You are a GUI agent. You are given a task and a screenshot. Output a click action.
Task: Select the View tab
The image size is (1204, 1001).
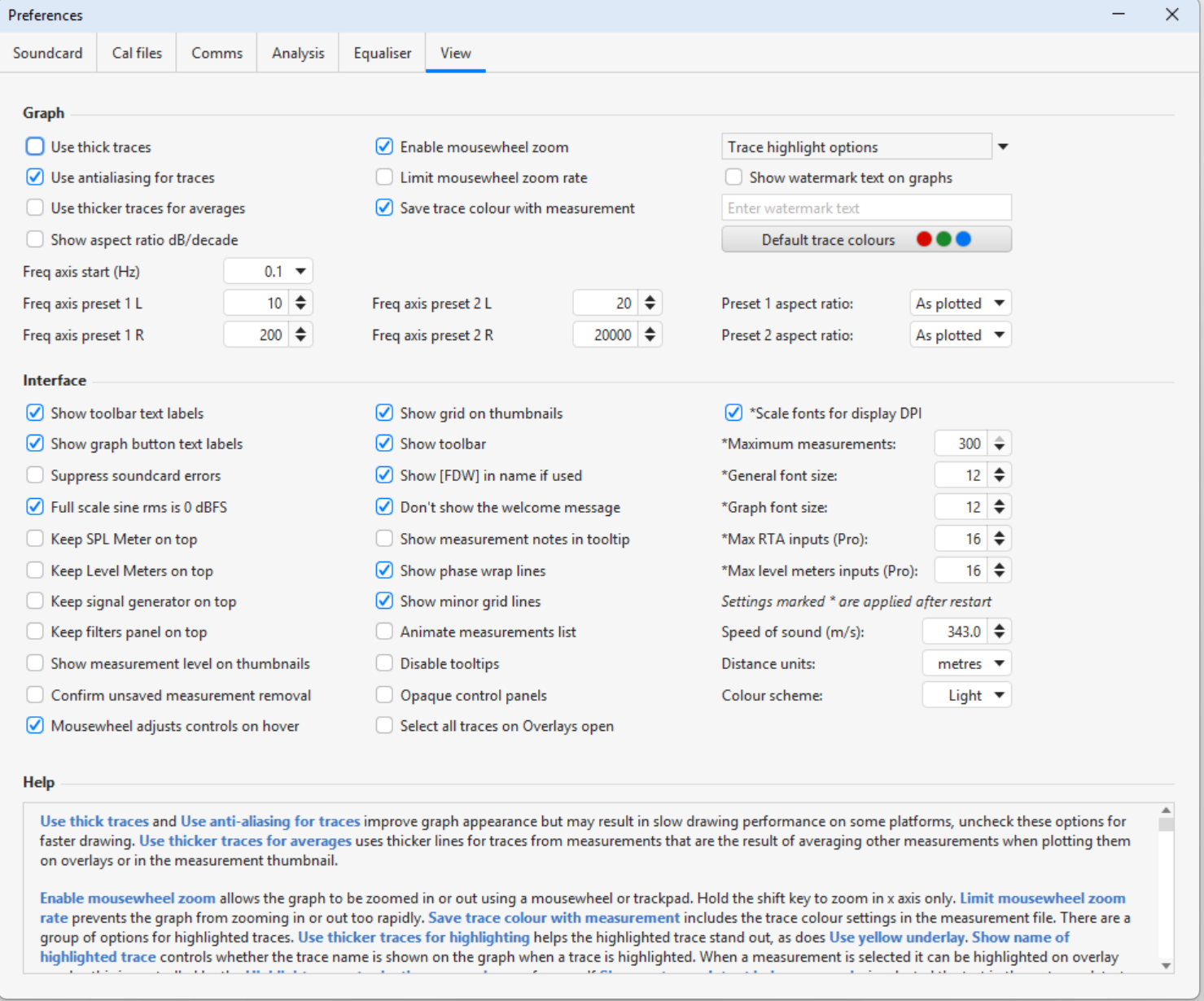tap(456, 53)
